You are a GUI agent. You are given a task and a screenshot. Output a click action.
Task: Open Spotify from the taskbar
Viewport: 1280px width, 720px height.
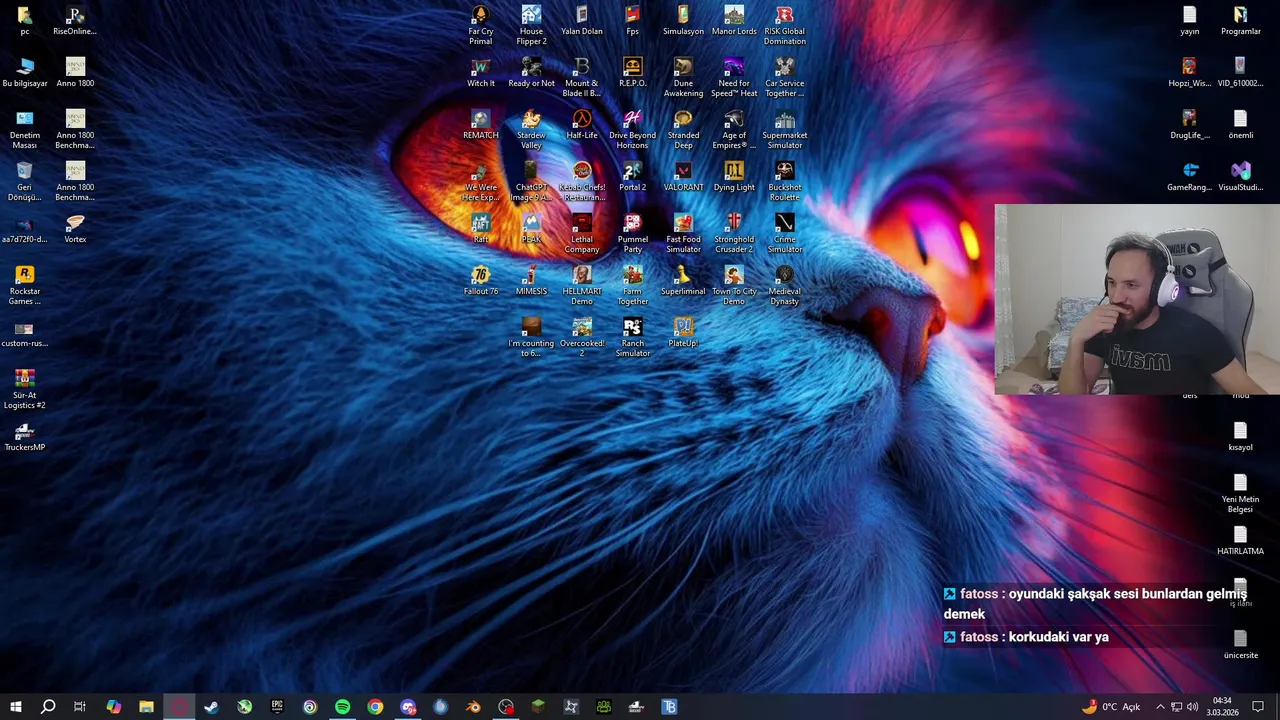(x=342, y=707)
